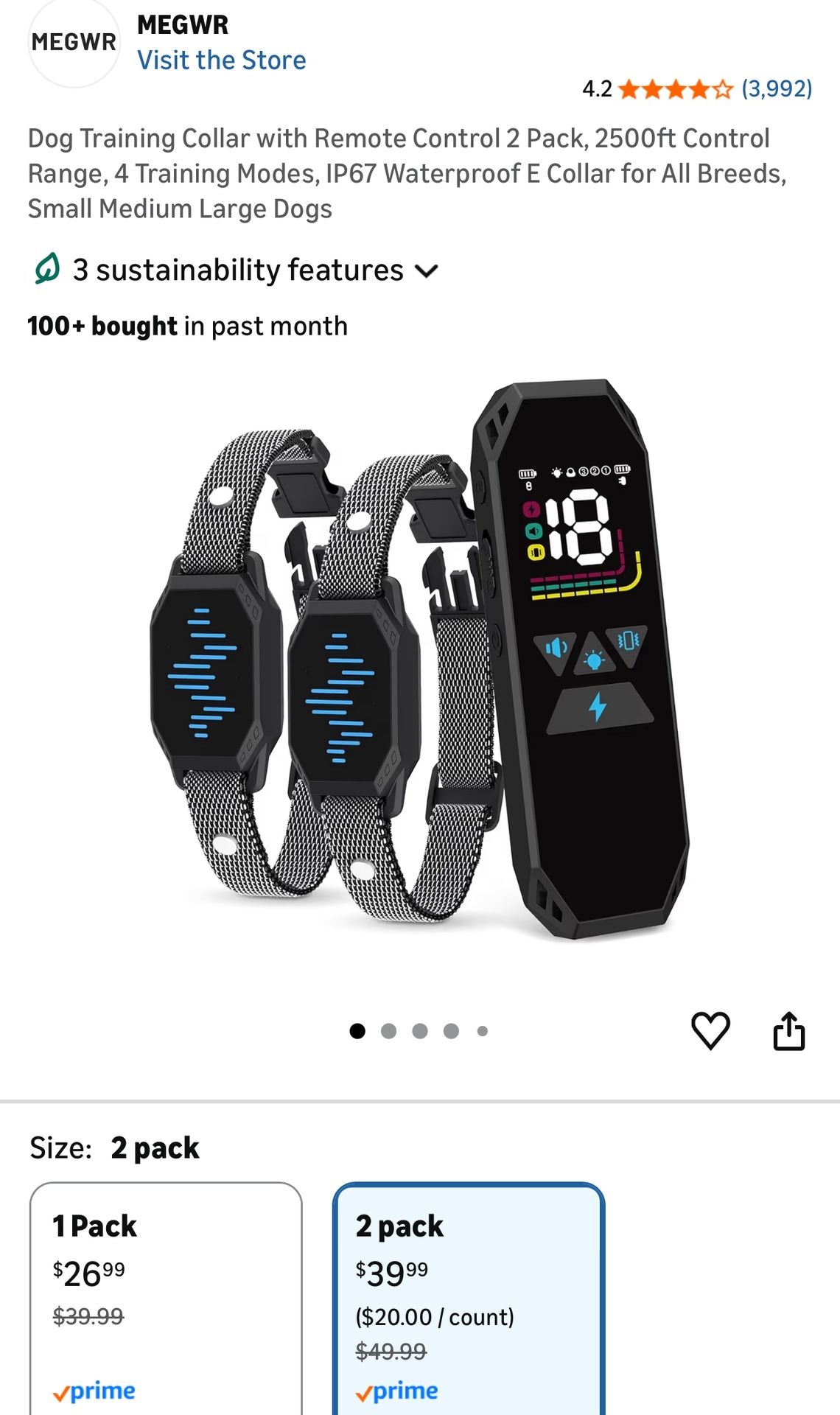Screen dimensions: 840x1415
Task: Tap the prime logo under 1 Pack
Action: [94, 1391]
